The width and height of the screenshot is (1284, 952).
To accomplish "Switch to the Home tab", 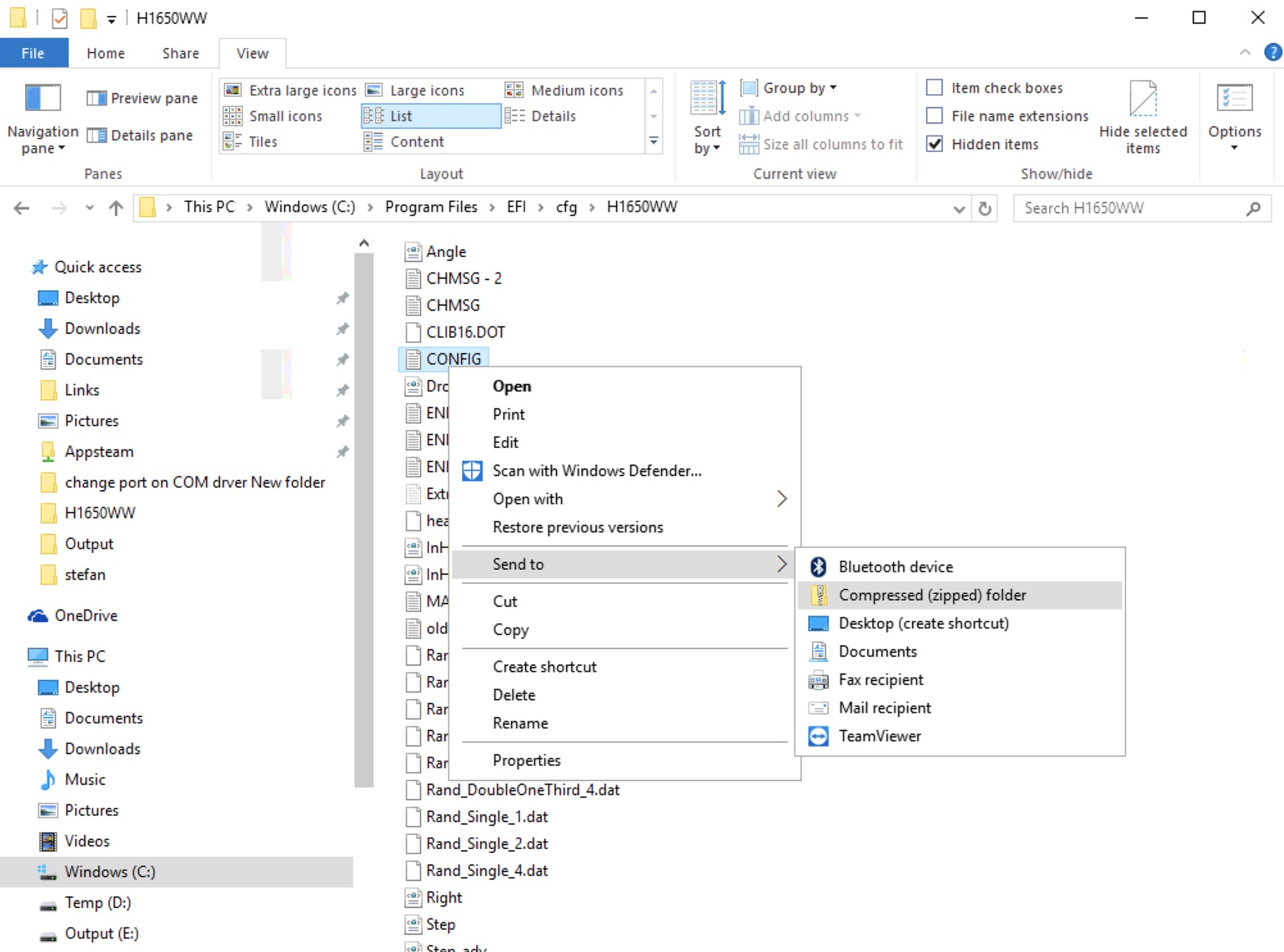I will [106, 53].
